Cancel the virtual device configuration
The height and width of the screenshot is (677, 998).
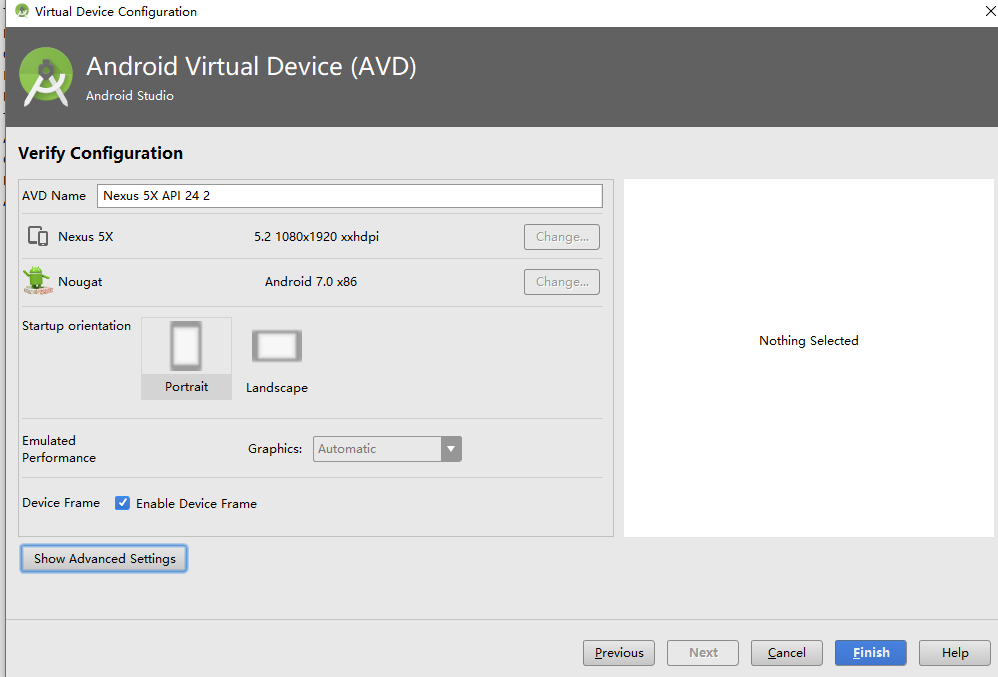pyautogui.click(x=787, y=653)
